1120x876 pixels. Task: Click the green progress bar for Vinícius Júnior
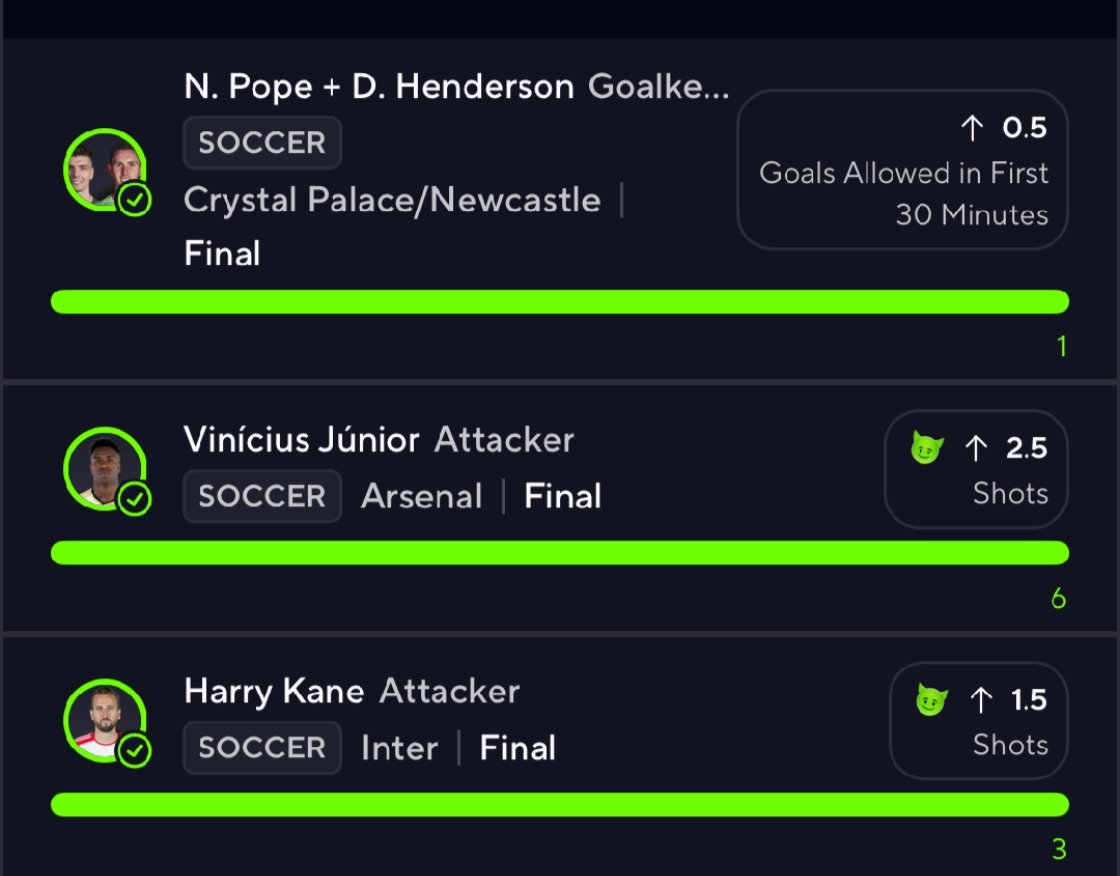(560, 553)
